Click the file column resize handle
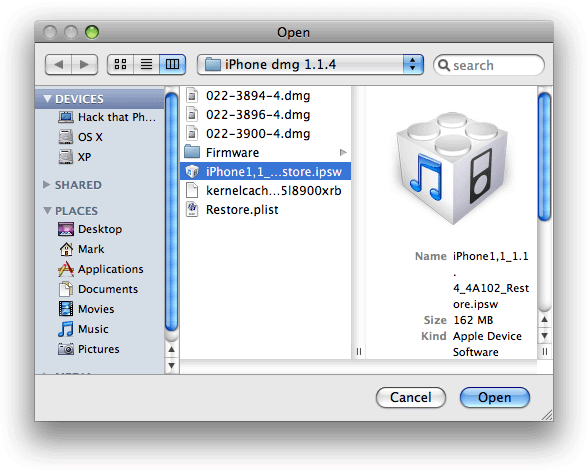This screenshot has height=473, width=586. coord(359,351)
